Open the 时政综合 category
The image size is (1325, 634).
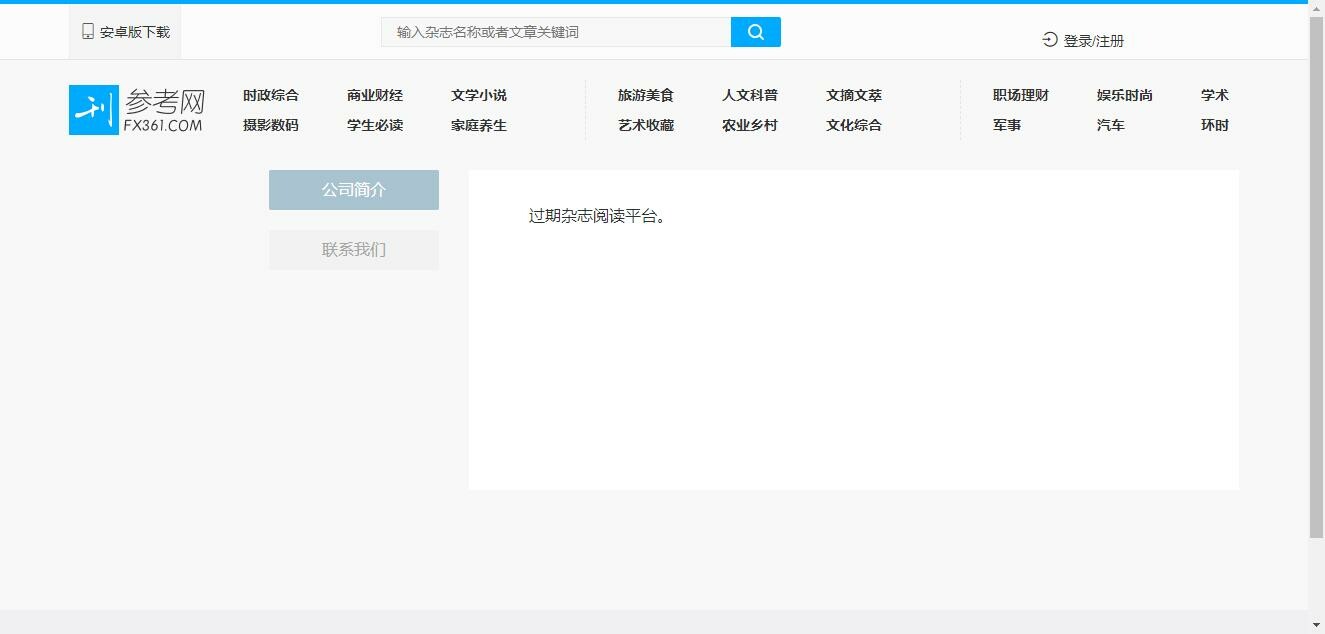click(x=271, y=96)
